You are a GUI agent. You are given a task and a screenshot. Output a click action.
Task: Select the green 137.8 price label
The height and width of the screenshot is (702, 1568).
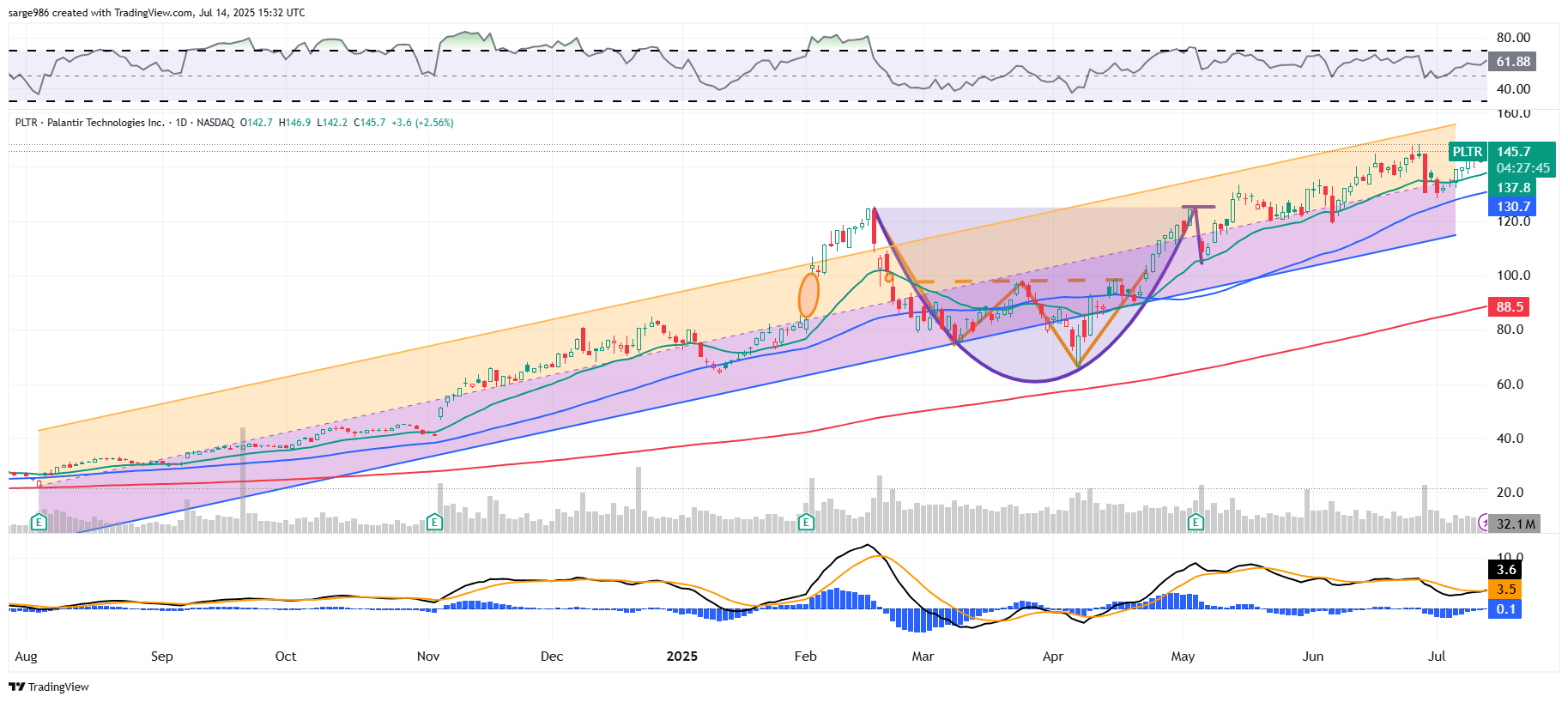tap(1513, 187)
